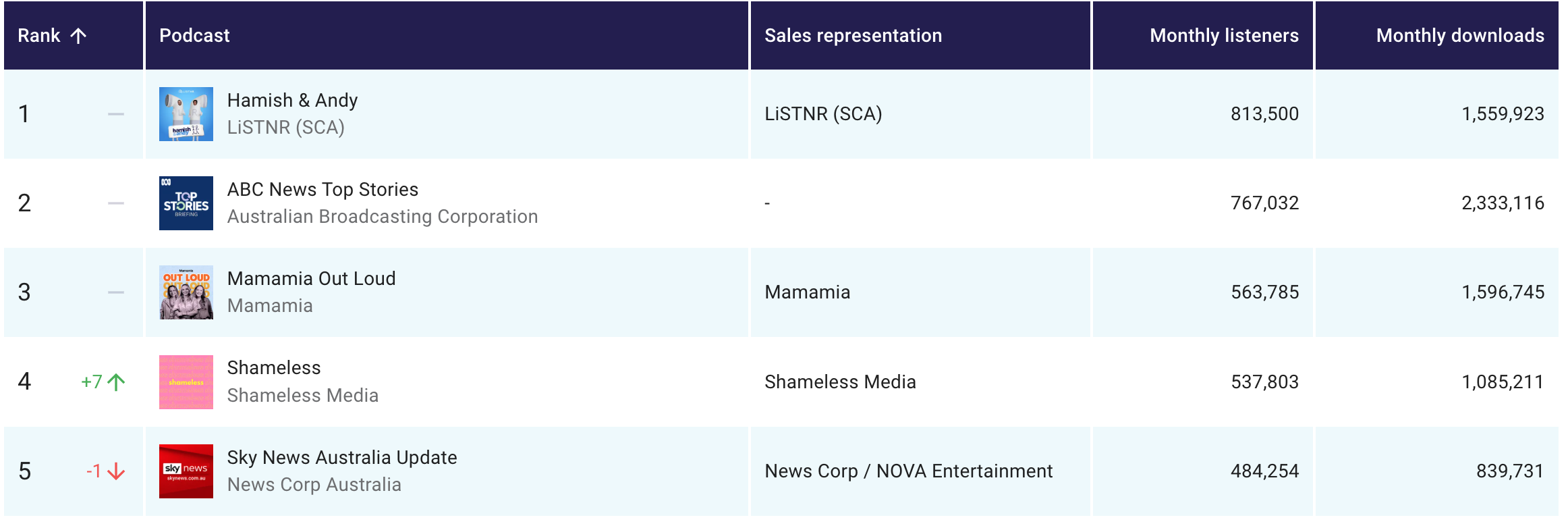This screenshot has width=1568, height=524.
Task: Click the no-change dash for rank 1
Action: tap(116, 114)
